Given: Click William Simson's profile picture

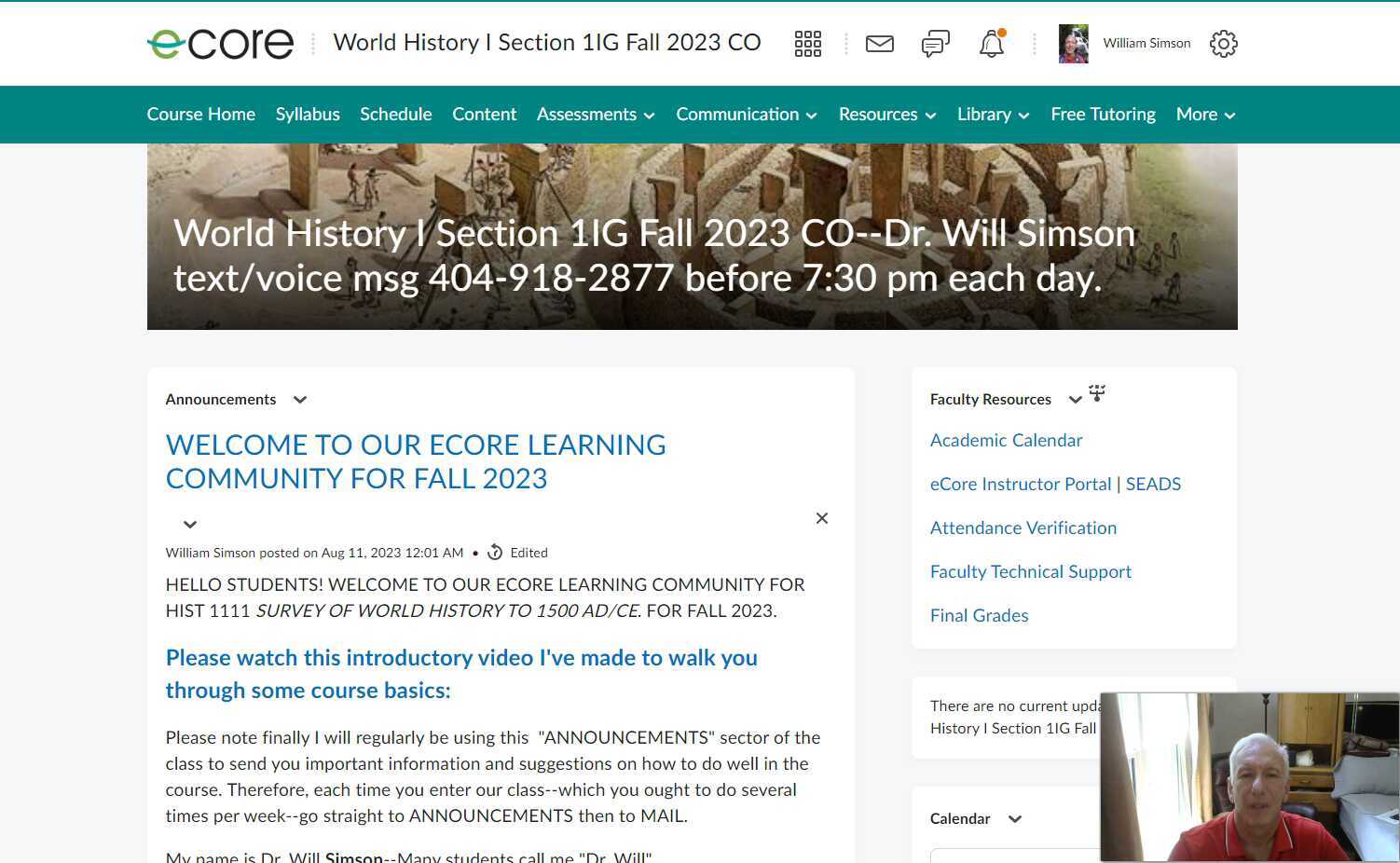Looking at the screenshot, I should click(1073, 43).
